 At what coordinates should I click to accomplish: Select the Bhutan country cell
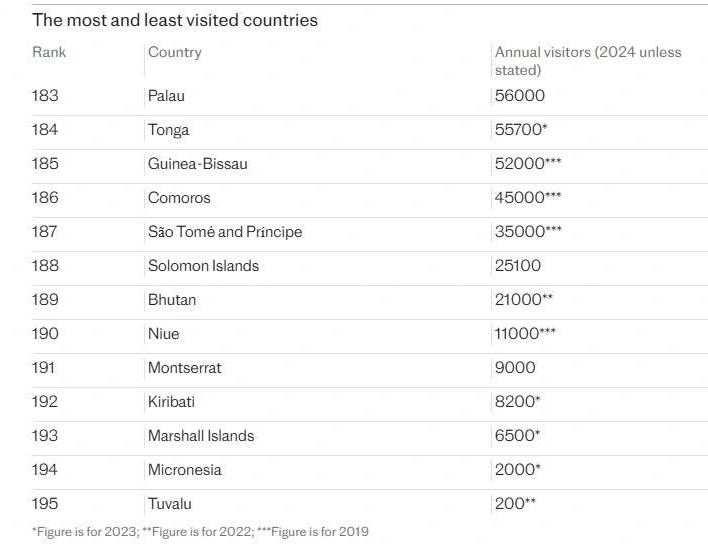(171, 300)
